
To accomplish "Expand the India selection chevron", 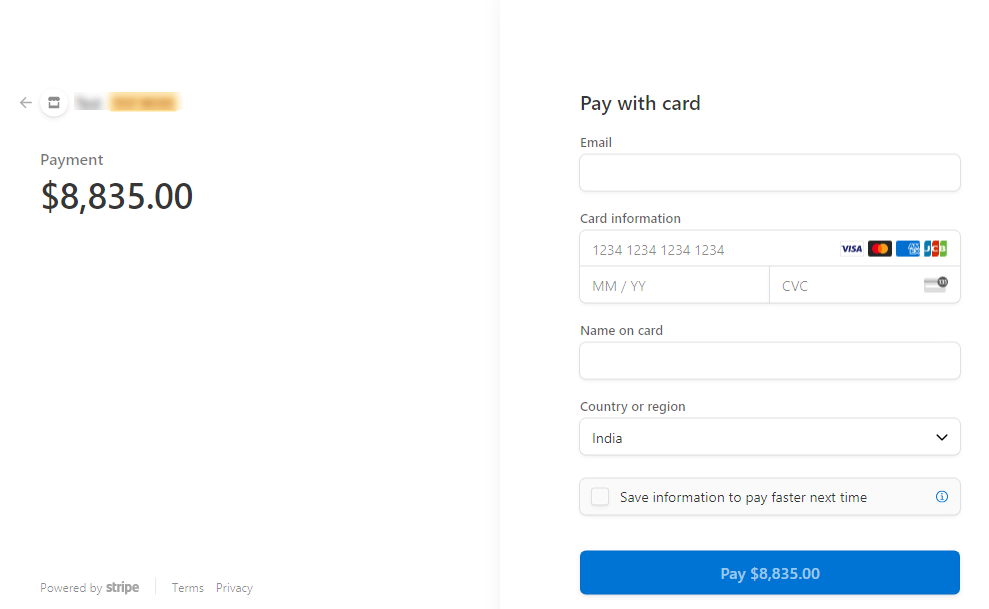I will pyautogui.click(x=941, y=437).
